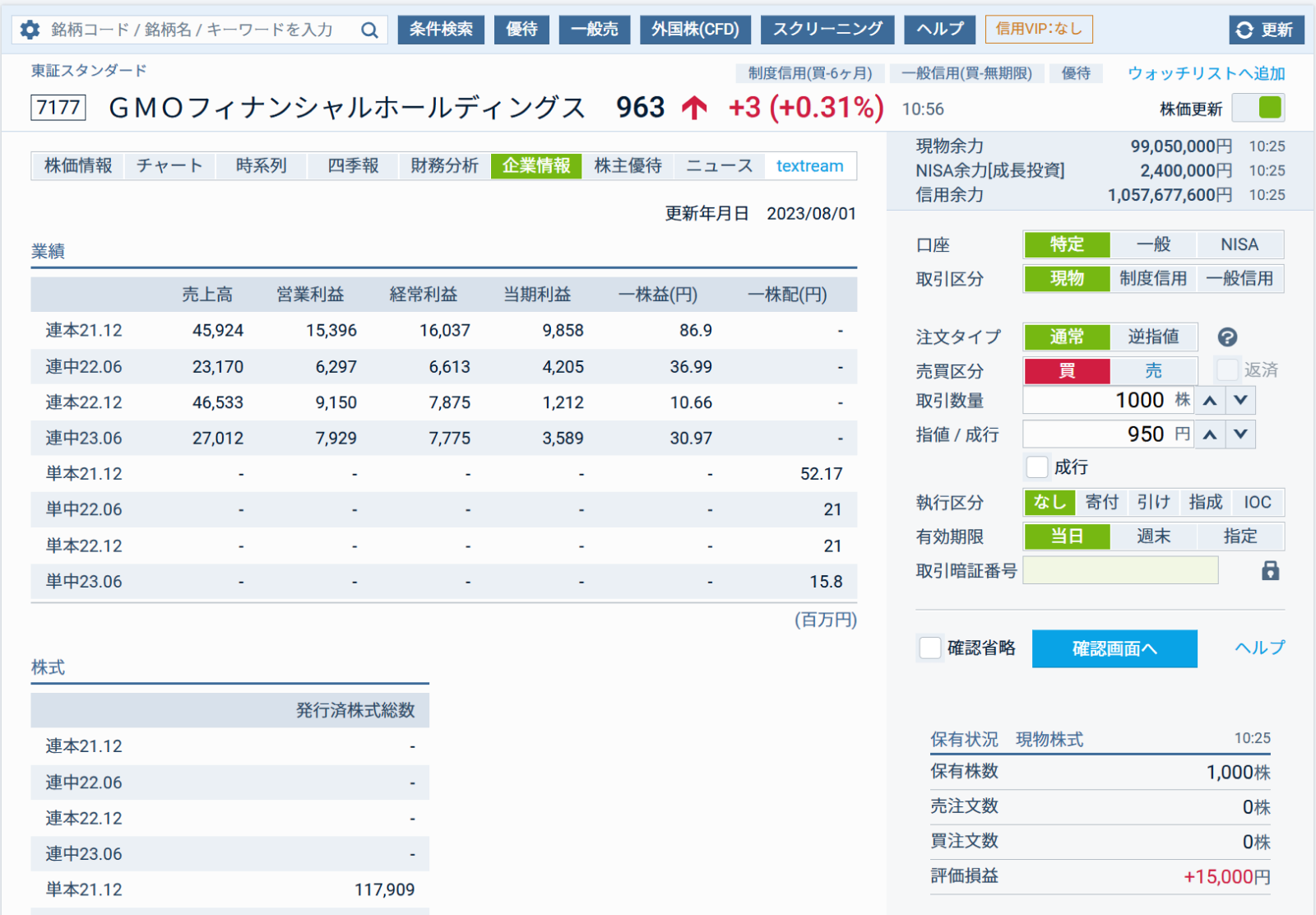Enable the 成行 checkbox
The image size is (1316, 915).
coord(1037,467)
